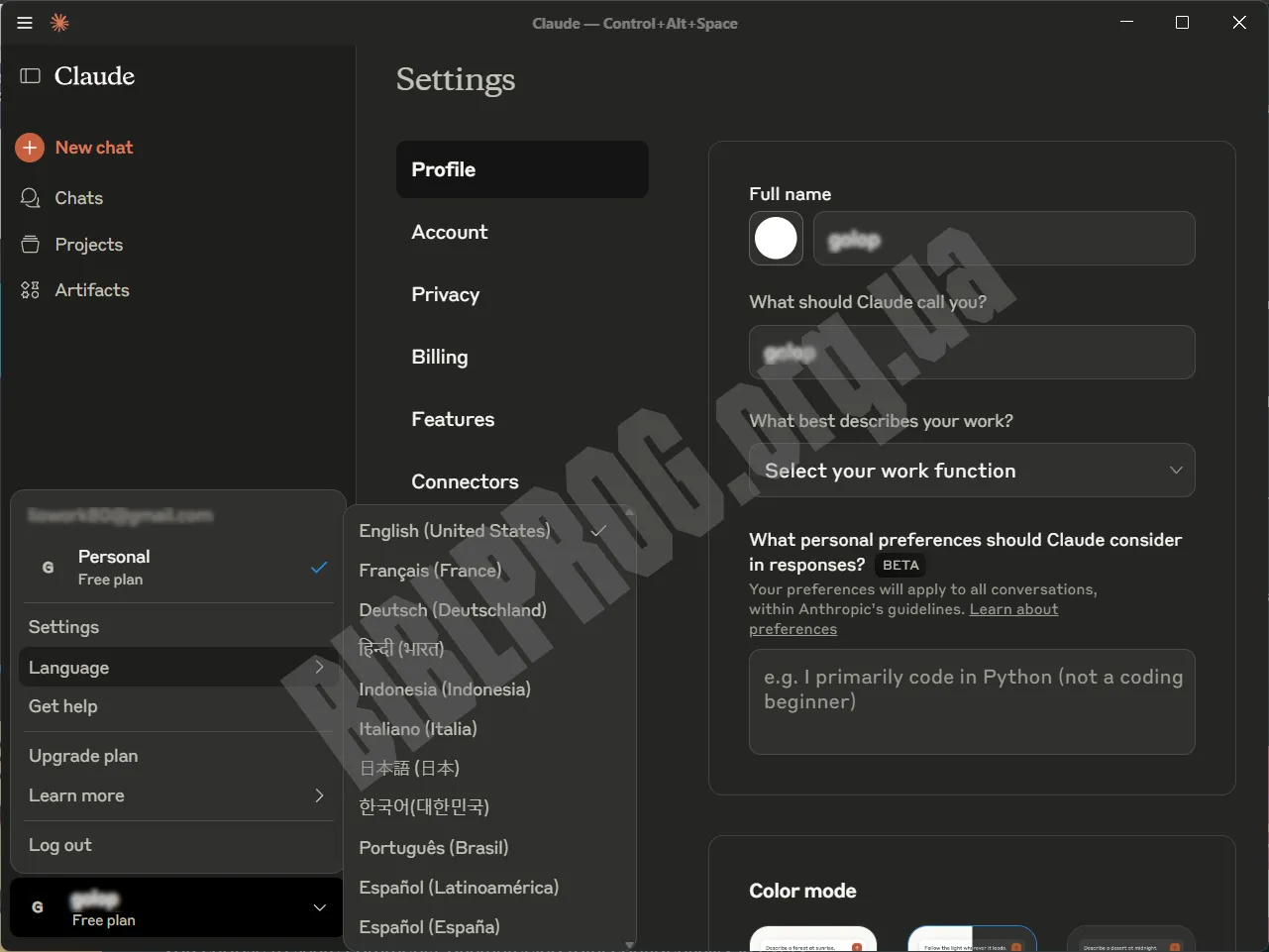
Task: Click the language list scrollbar down arrow
Action: [x=629, y=945]
